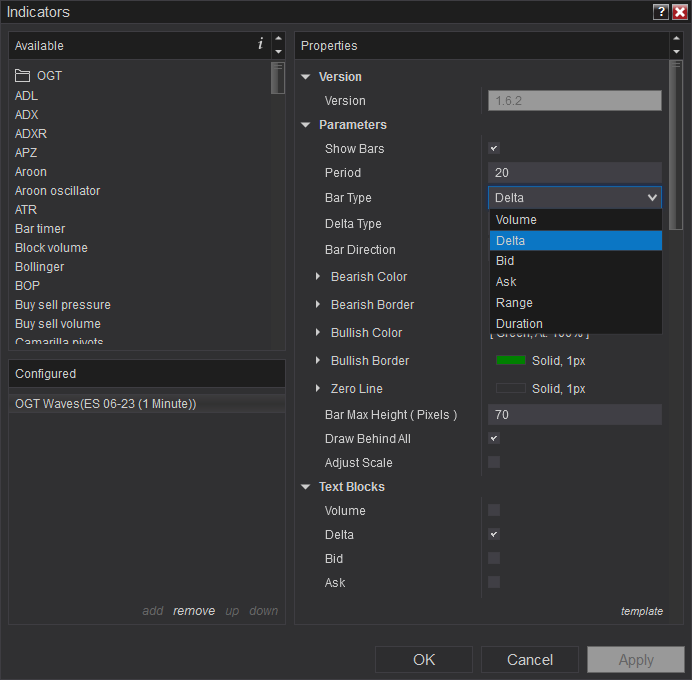Expand the Zero Line property

coord(318,389)
